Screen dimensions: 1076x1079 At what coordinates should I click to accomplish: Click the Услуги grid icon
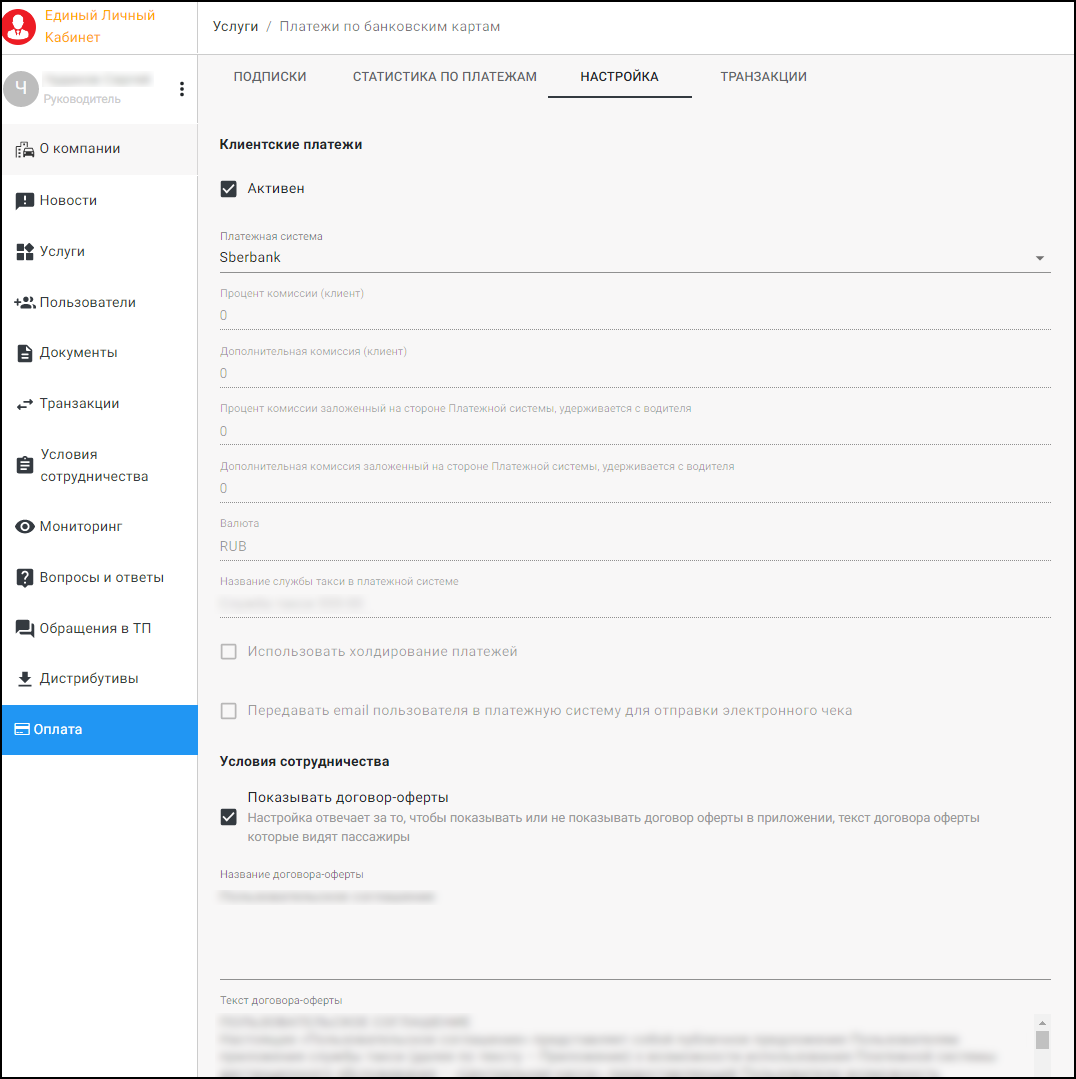25,252
